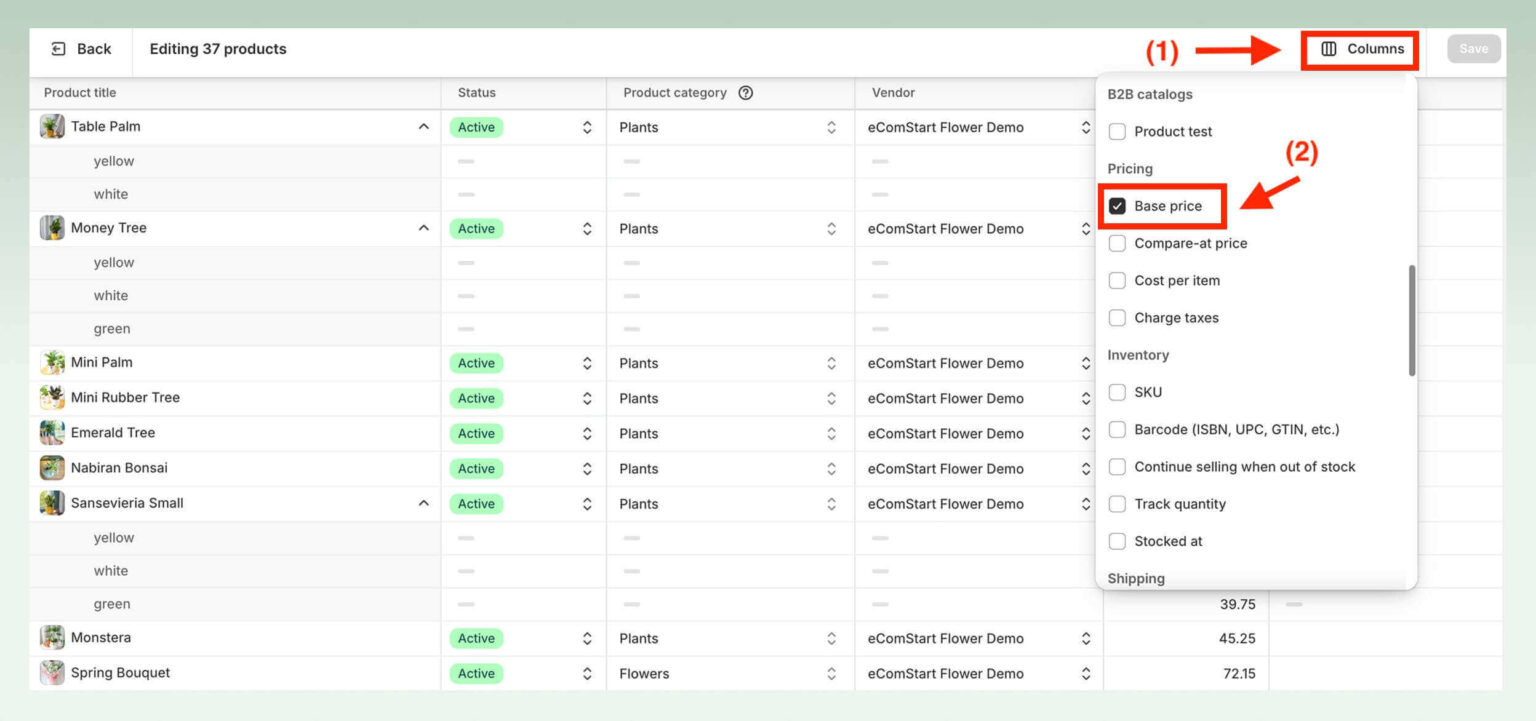The image size is (1536, 721).
Task: Open the Vendor dropdown for Emerald Tree
Action: coord(1086,433)
